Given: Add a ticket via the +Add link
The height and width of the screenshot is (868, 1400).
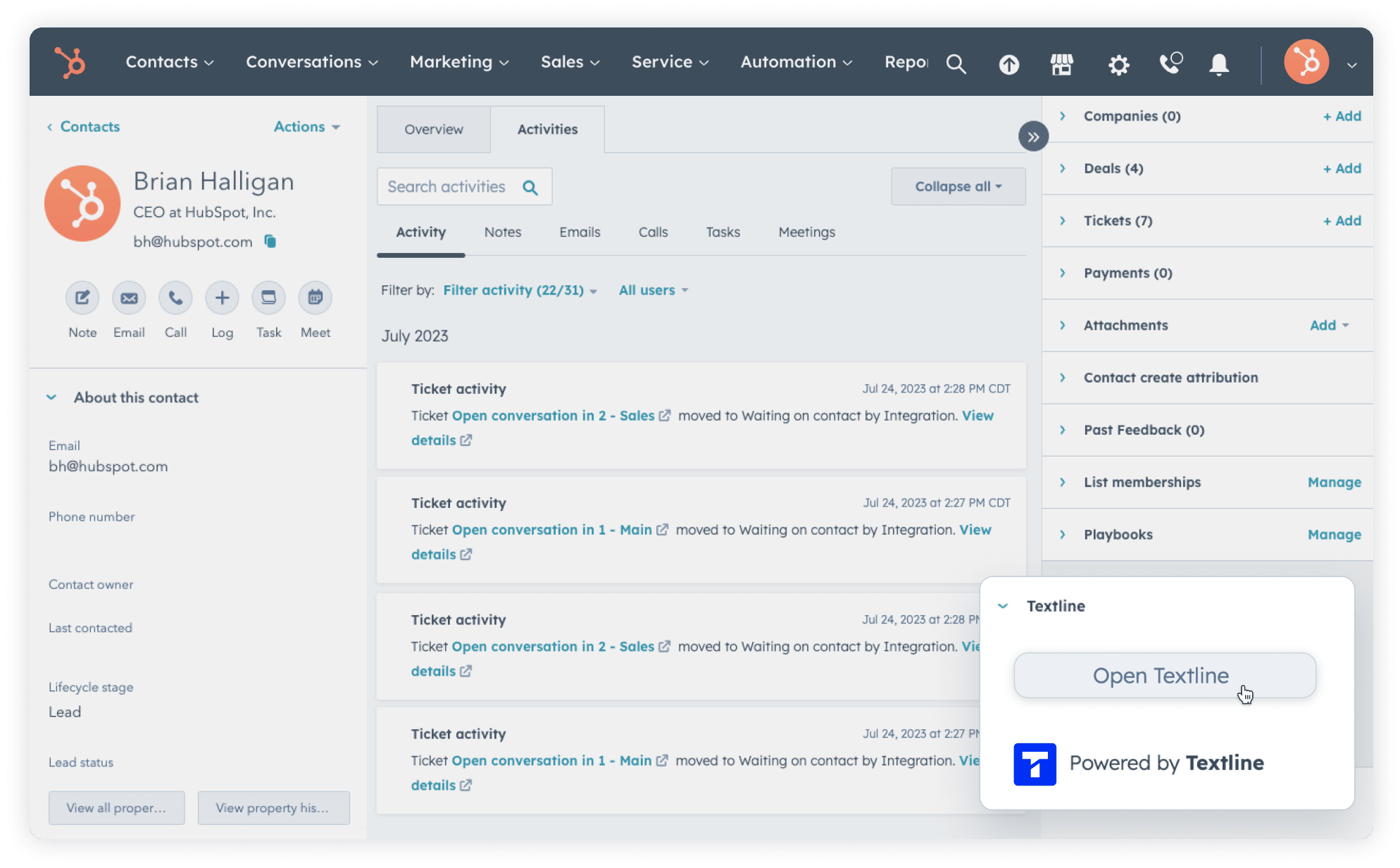Looking at the screenshot, I should point(1342,221).
